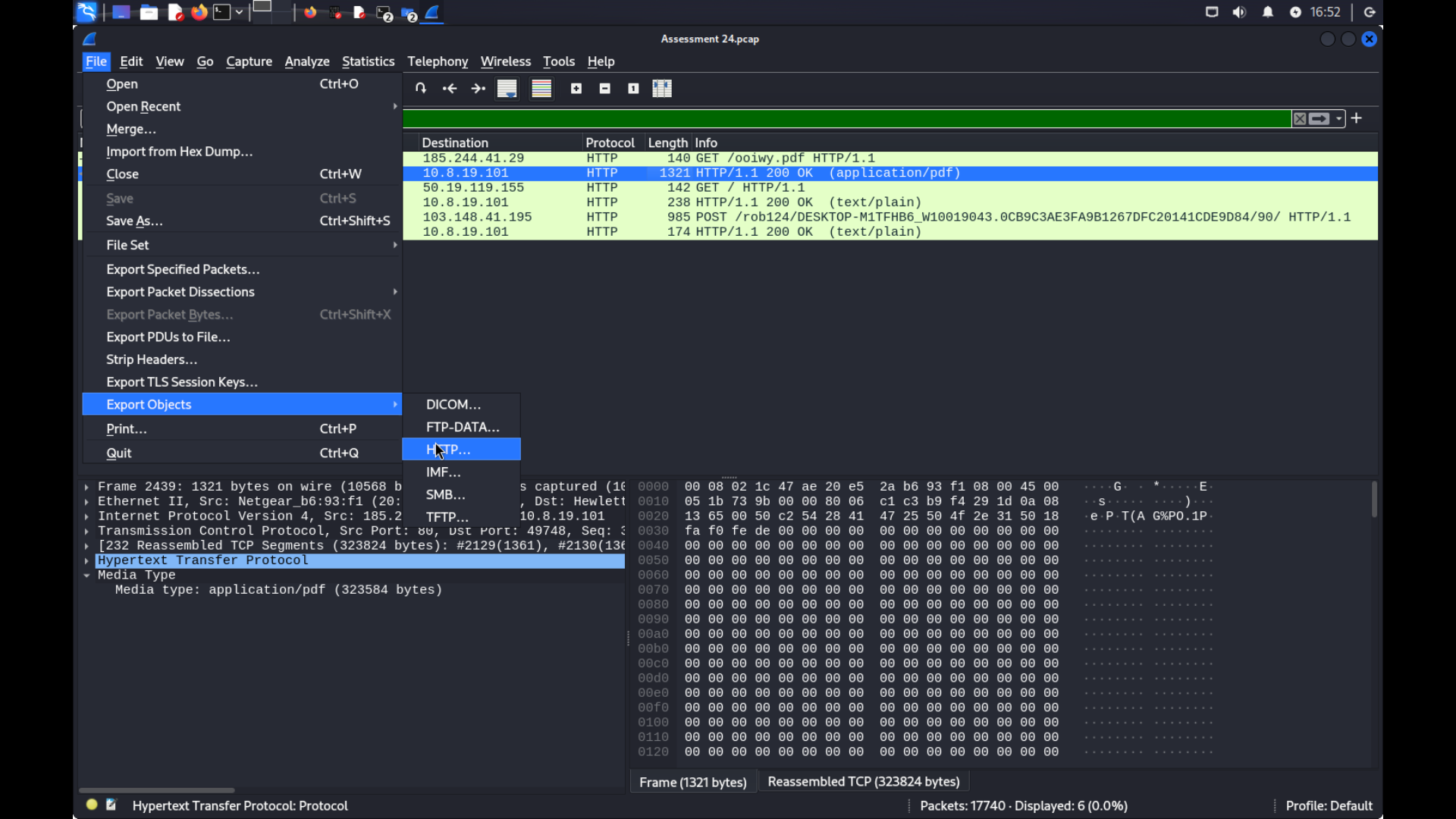Select Export TLS Session Keys option
This screenshot has width=1456, height=819.
(x=182, y=381)
